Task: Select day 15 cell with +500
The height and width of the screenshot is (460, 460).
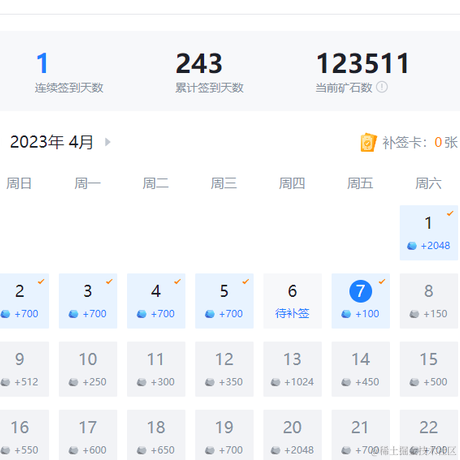Action: (429, 369)
